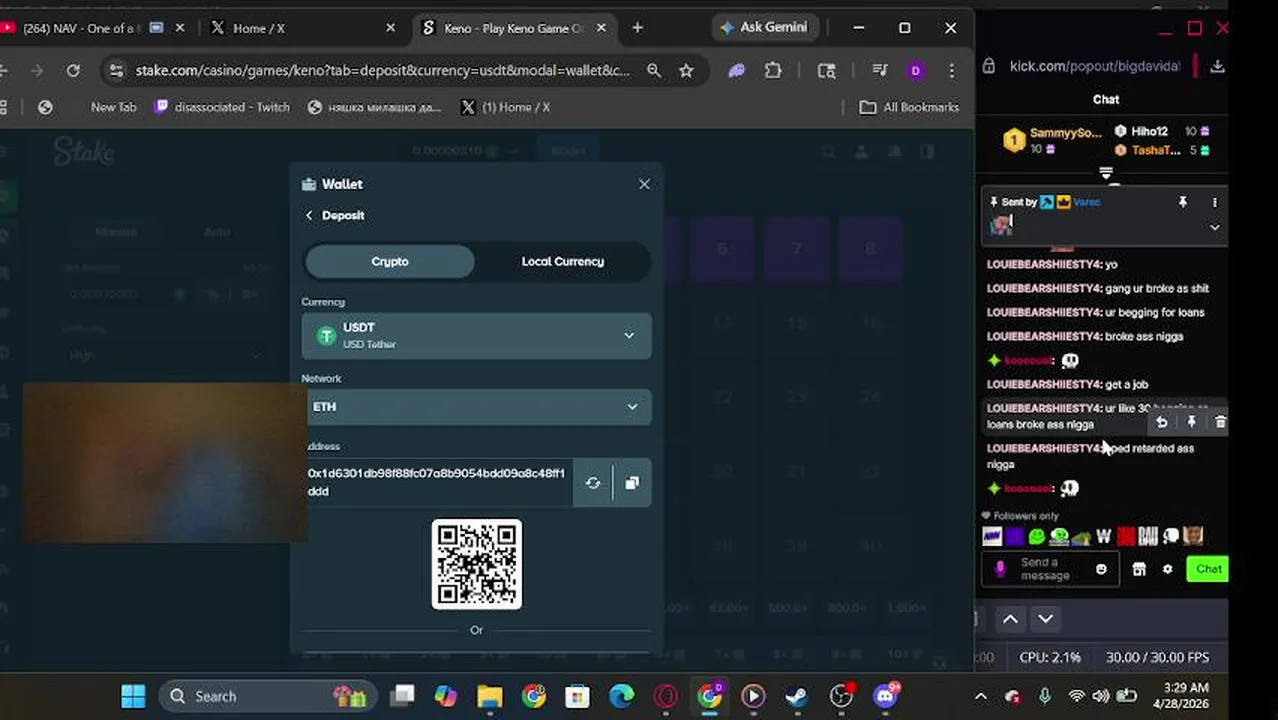Open OBS Studio from the taskbar

841,696
